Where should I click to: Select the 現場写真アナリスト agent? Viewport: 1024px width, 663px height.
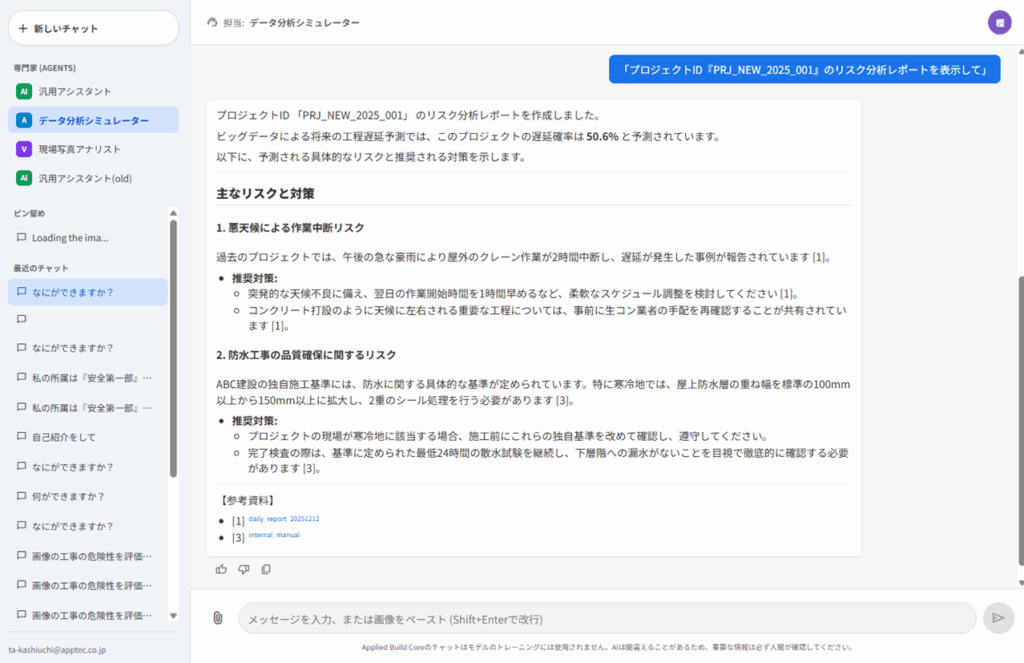[x=93, y=149]
